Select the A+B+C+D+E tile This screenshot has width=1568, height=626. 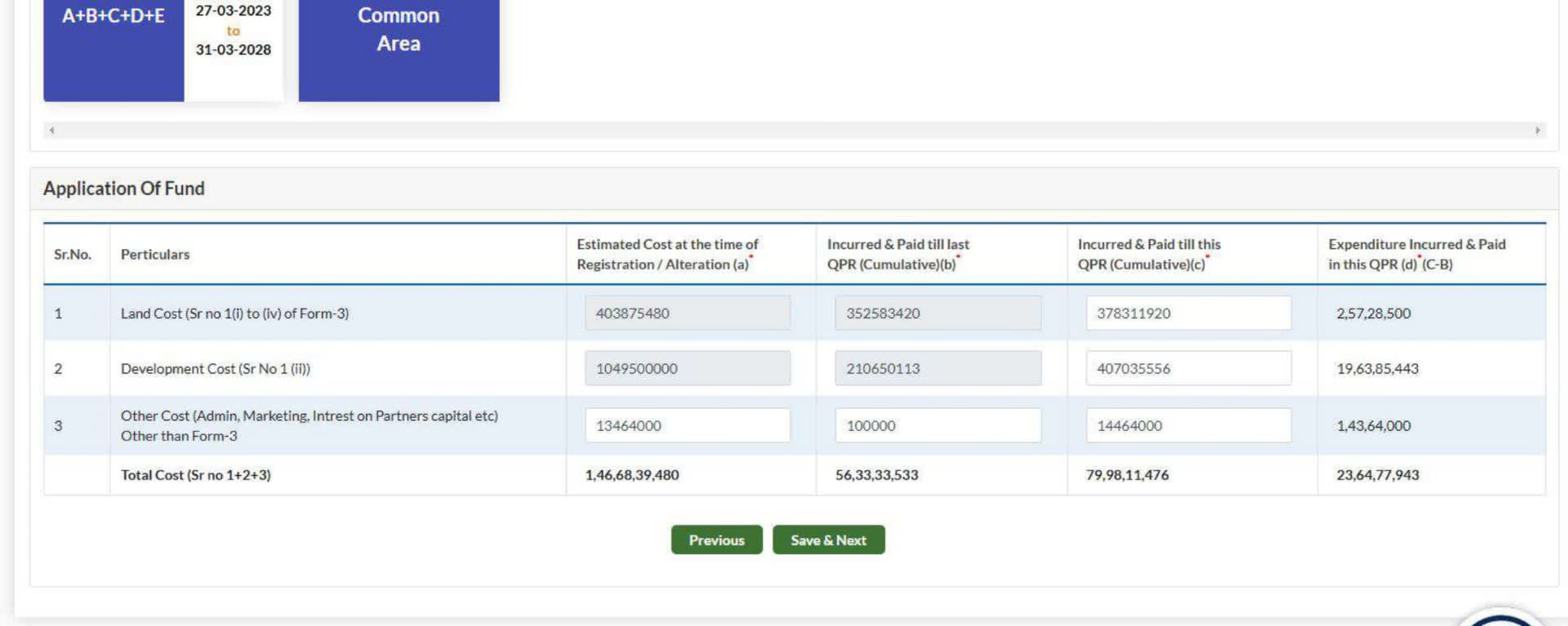(114, 49)
